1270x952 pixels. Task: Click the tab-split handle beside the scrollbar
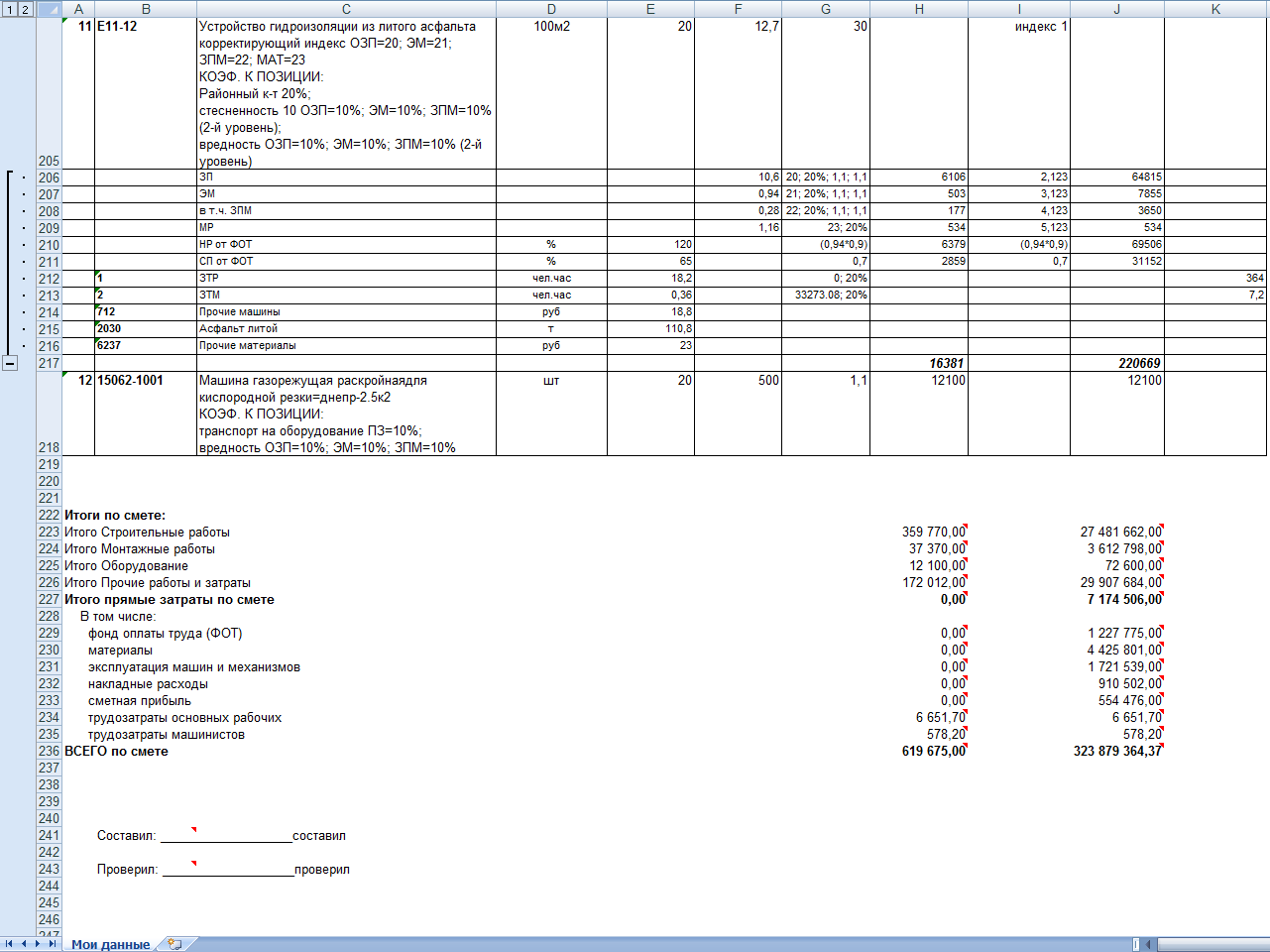pyautogui.click(x=1136, y=944)
